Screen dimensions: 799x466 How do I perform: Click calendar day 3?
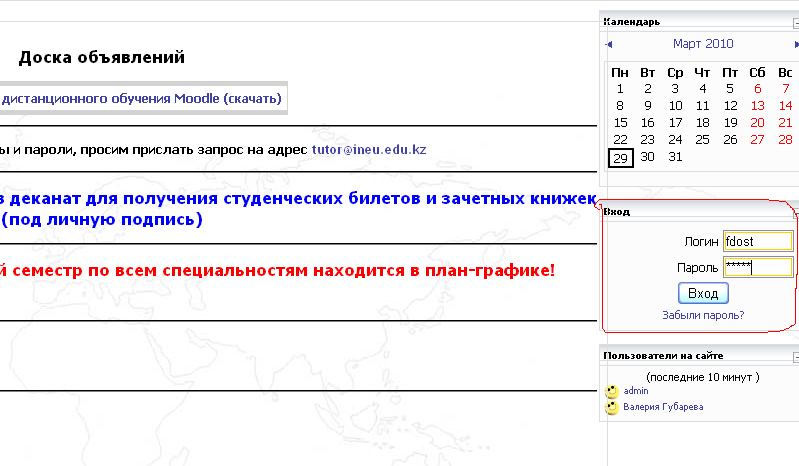[x=675, y=89]
